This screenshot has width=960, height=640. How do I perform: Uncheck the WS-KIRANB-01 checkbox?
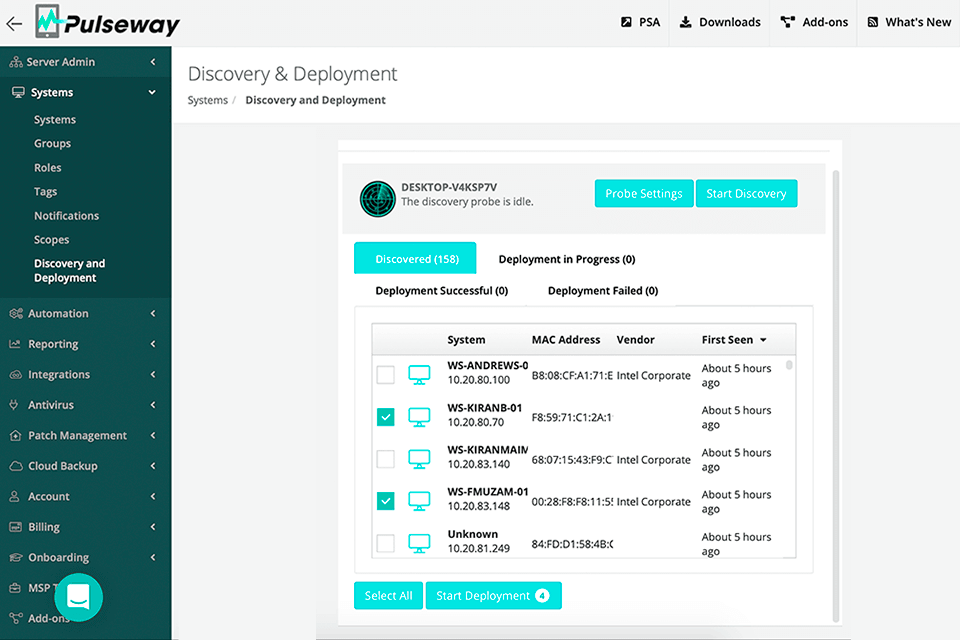click(385, 416)
